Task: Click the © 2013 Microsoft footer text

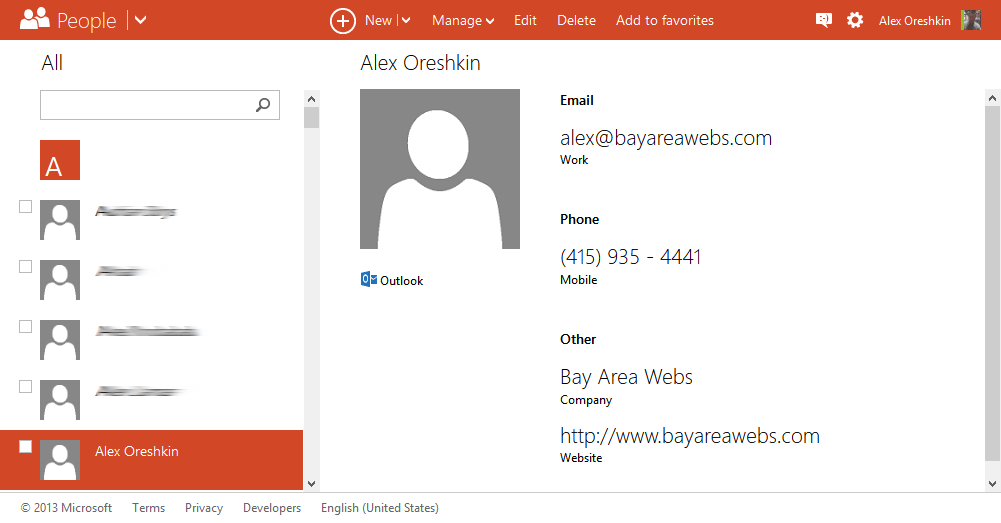Action: (66, 508)
